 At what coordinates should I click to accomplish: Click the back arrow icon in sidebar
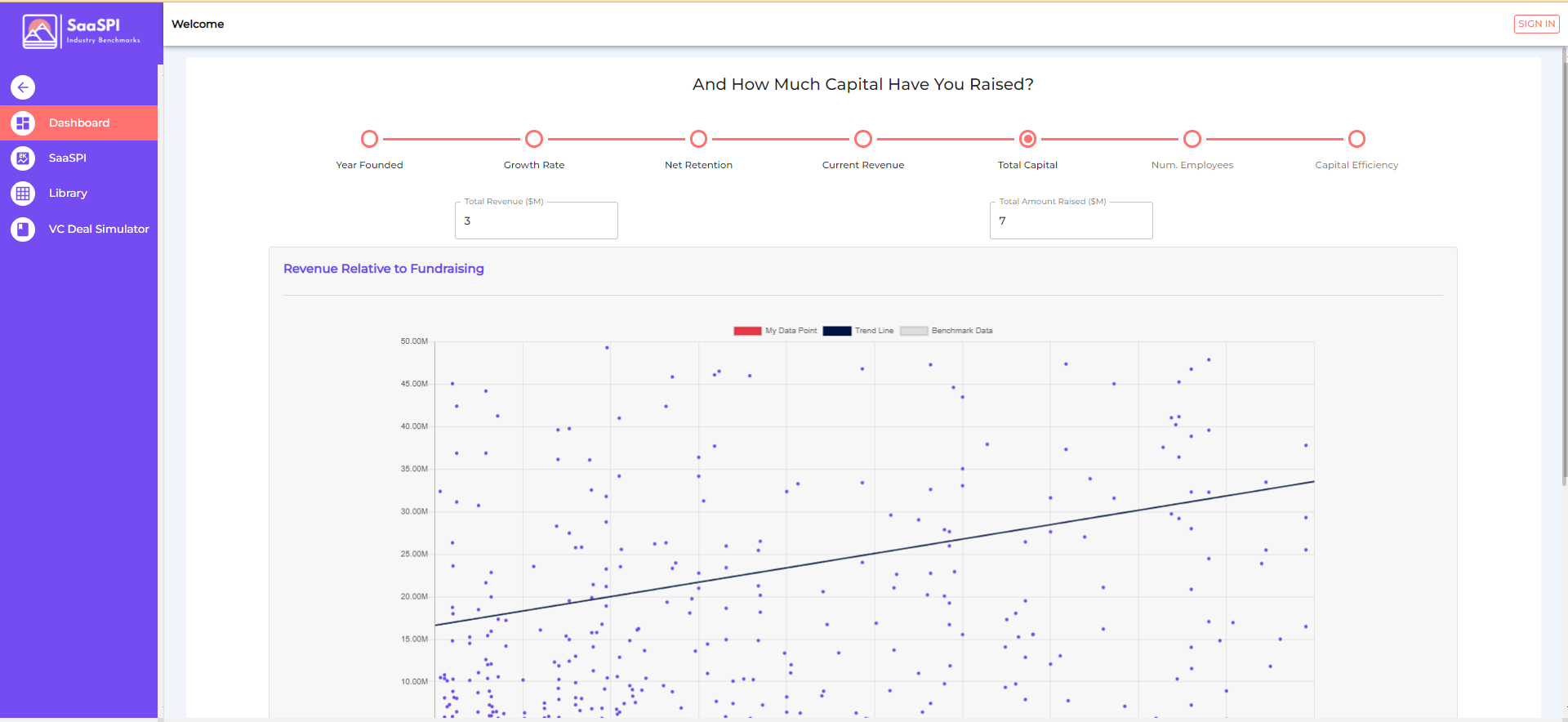pos(23,87)
